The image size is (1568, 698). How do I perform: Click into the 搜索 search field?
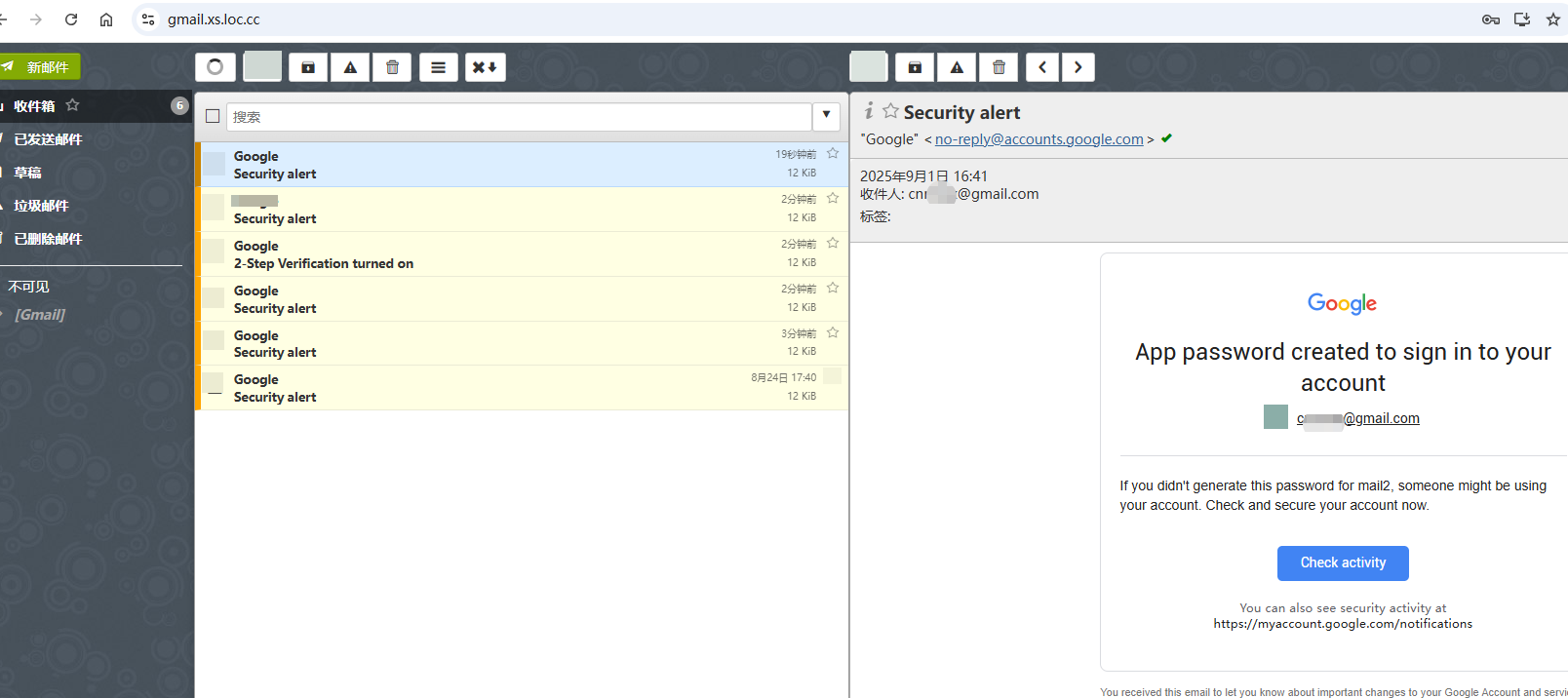(519, 117)
